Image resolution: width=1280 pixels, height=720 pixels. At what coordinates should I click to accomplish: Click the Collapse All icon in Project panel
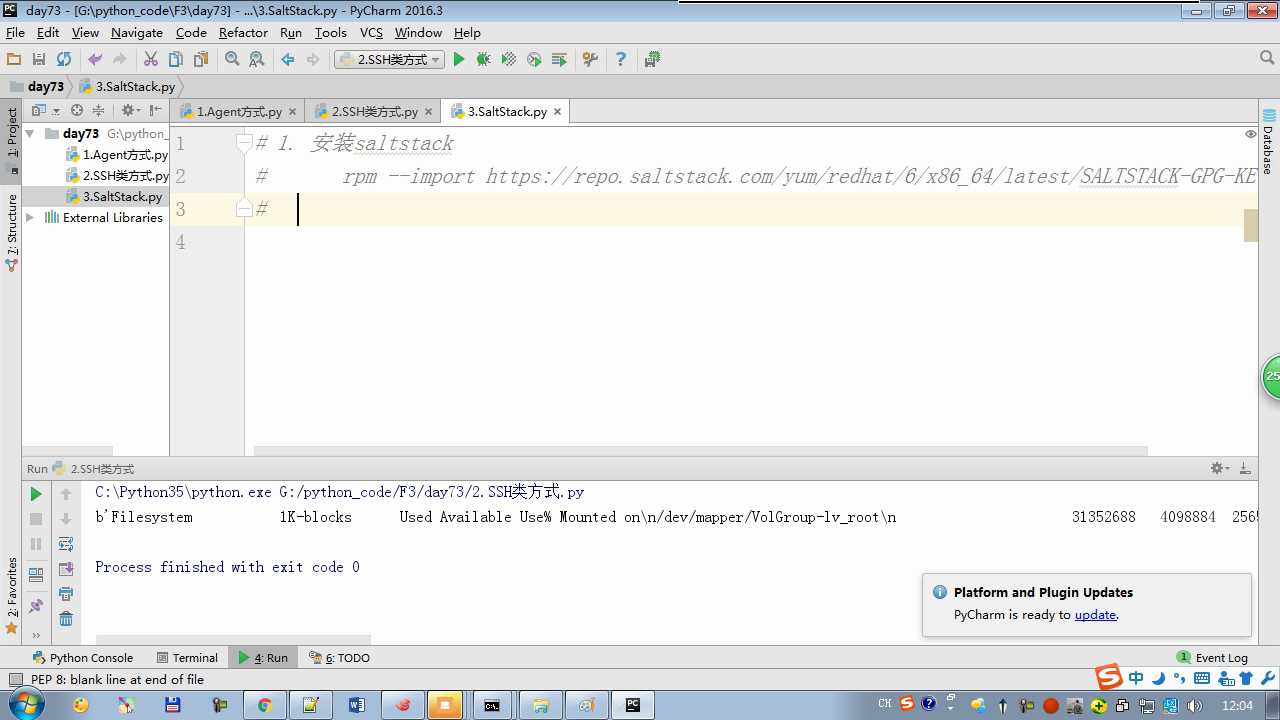98,111
